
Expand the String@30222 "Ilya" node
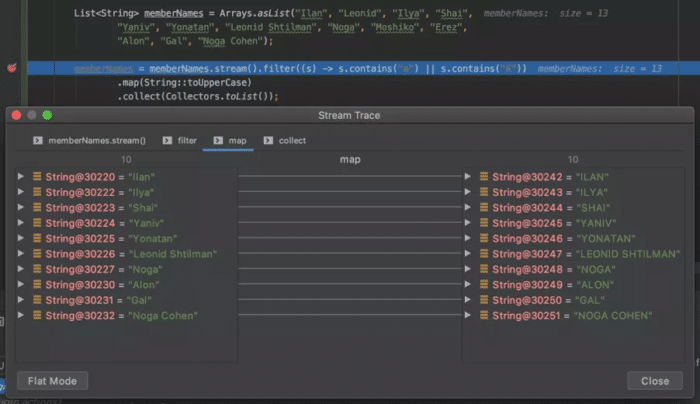(21, 192)
